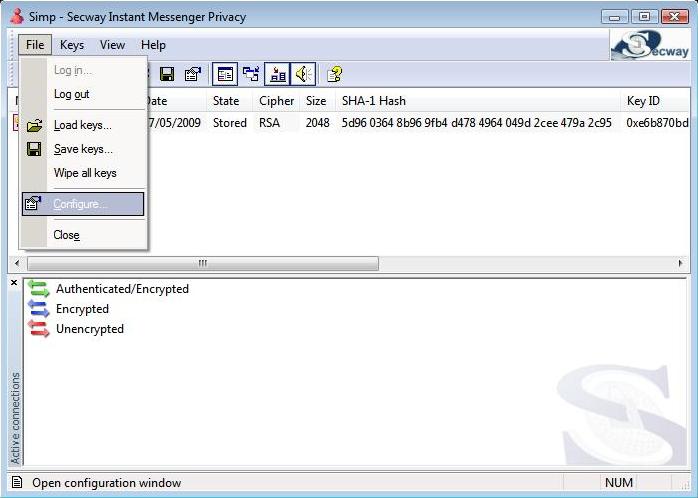Click the NUM indicator in the status bar
The height and width of the screenshot is (498, 698).
click(619, 482)
